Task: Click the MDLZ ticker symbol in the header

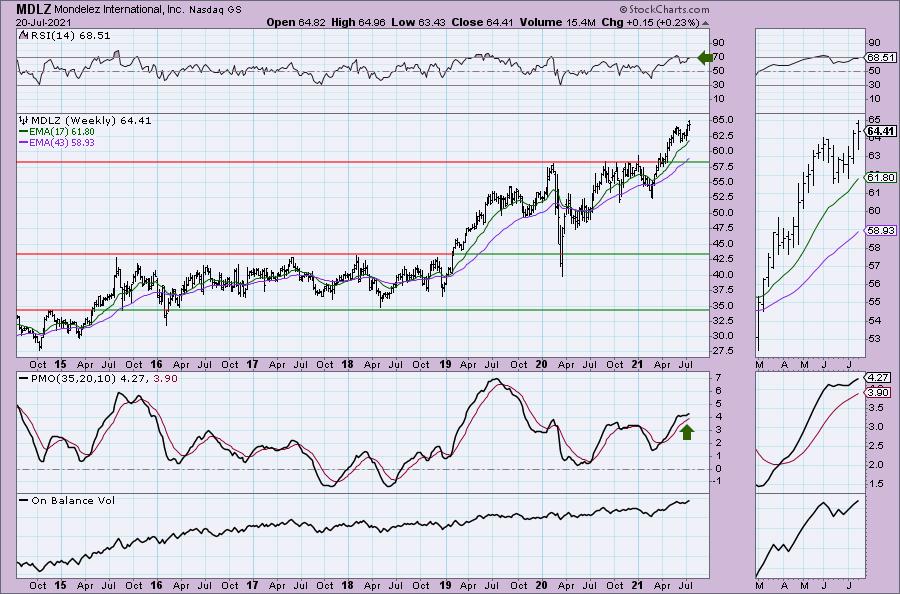Action: pos(32,9)
